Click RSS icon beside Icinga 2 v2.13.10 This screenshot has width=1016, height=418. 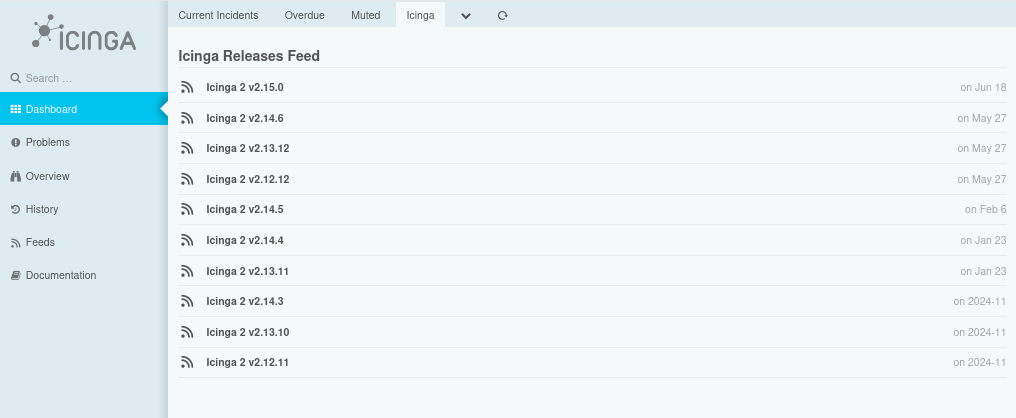(187, 332)
